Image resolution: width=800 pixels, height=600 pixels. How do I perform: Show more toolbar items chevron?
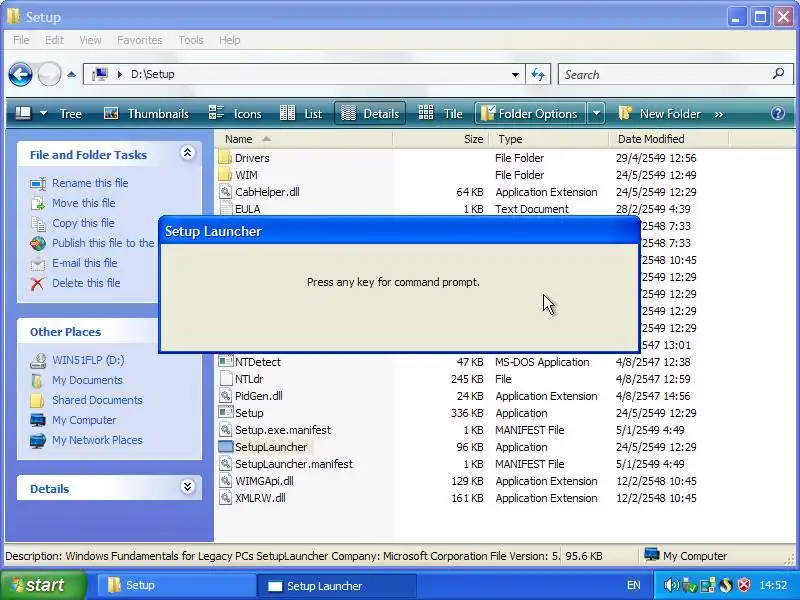719,114
